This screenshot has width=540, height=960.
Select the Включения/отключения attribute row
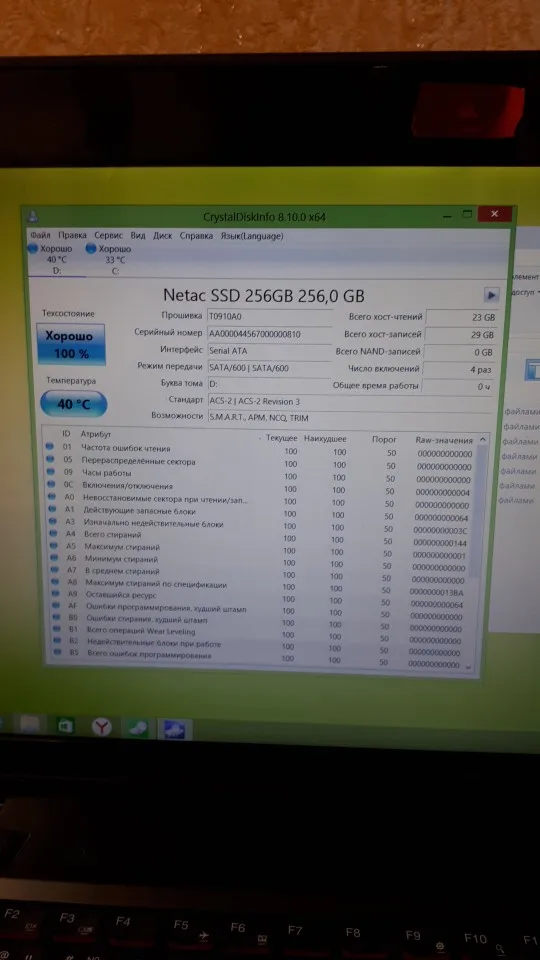260,488
